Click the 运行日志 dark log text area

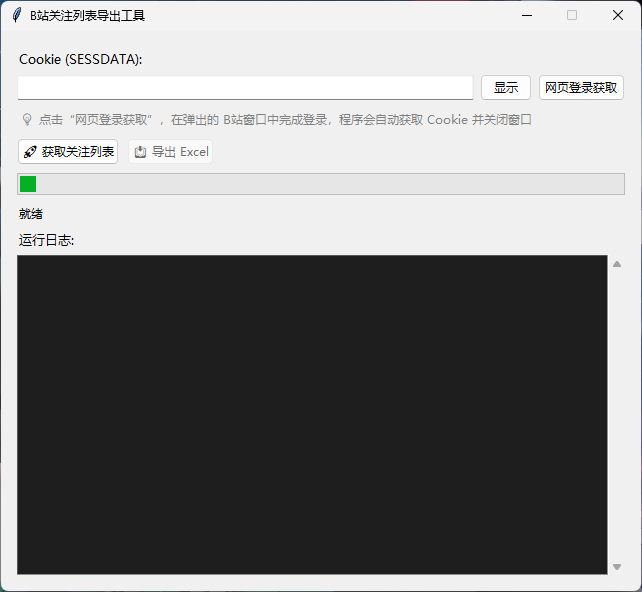point(312,414)
